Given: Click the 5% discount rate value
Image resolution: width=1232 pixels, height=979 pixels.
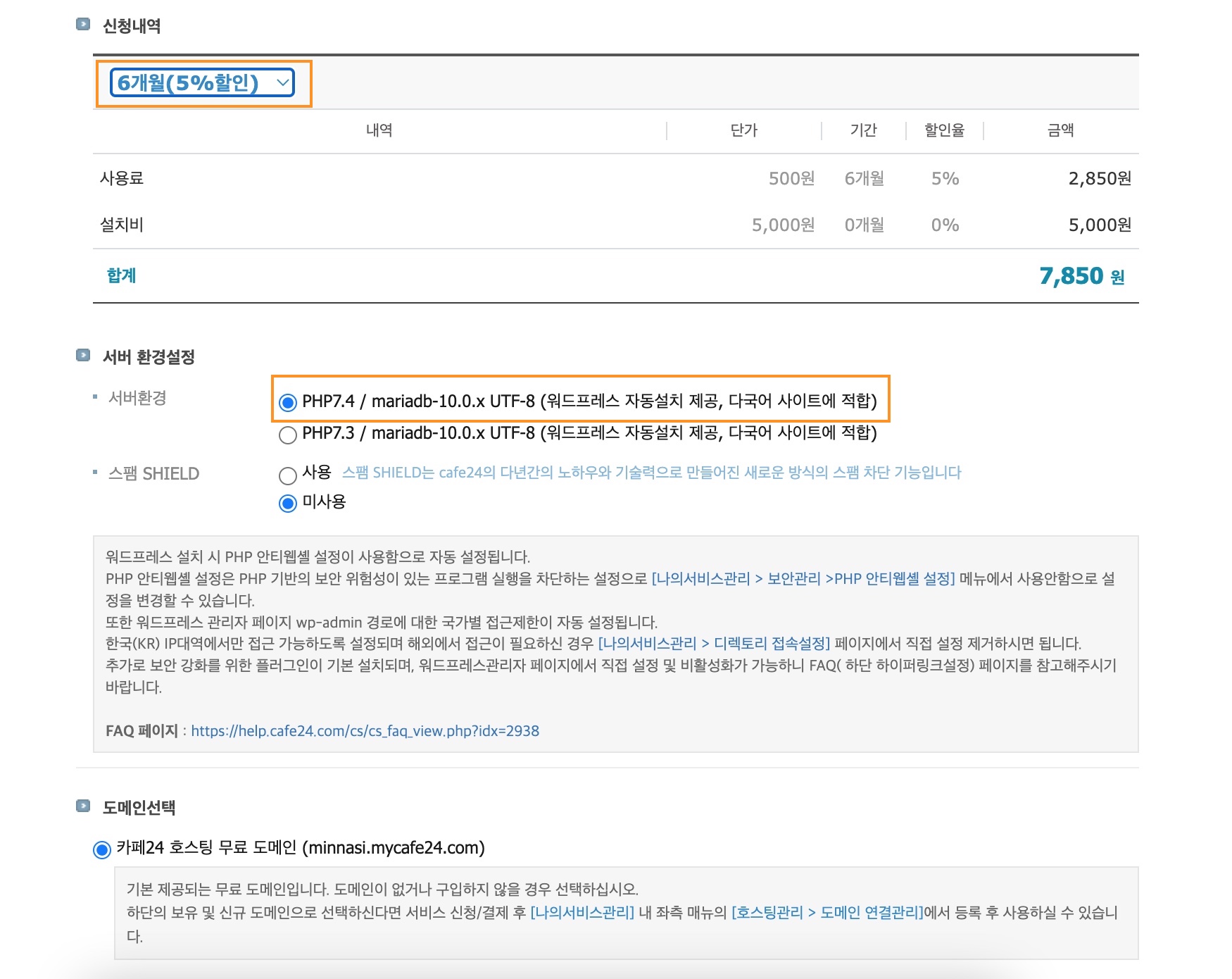Looking at the screenshot, I should [x=945, y=178].
